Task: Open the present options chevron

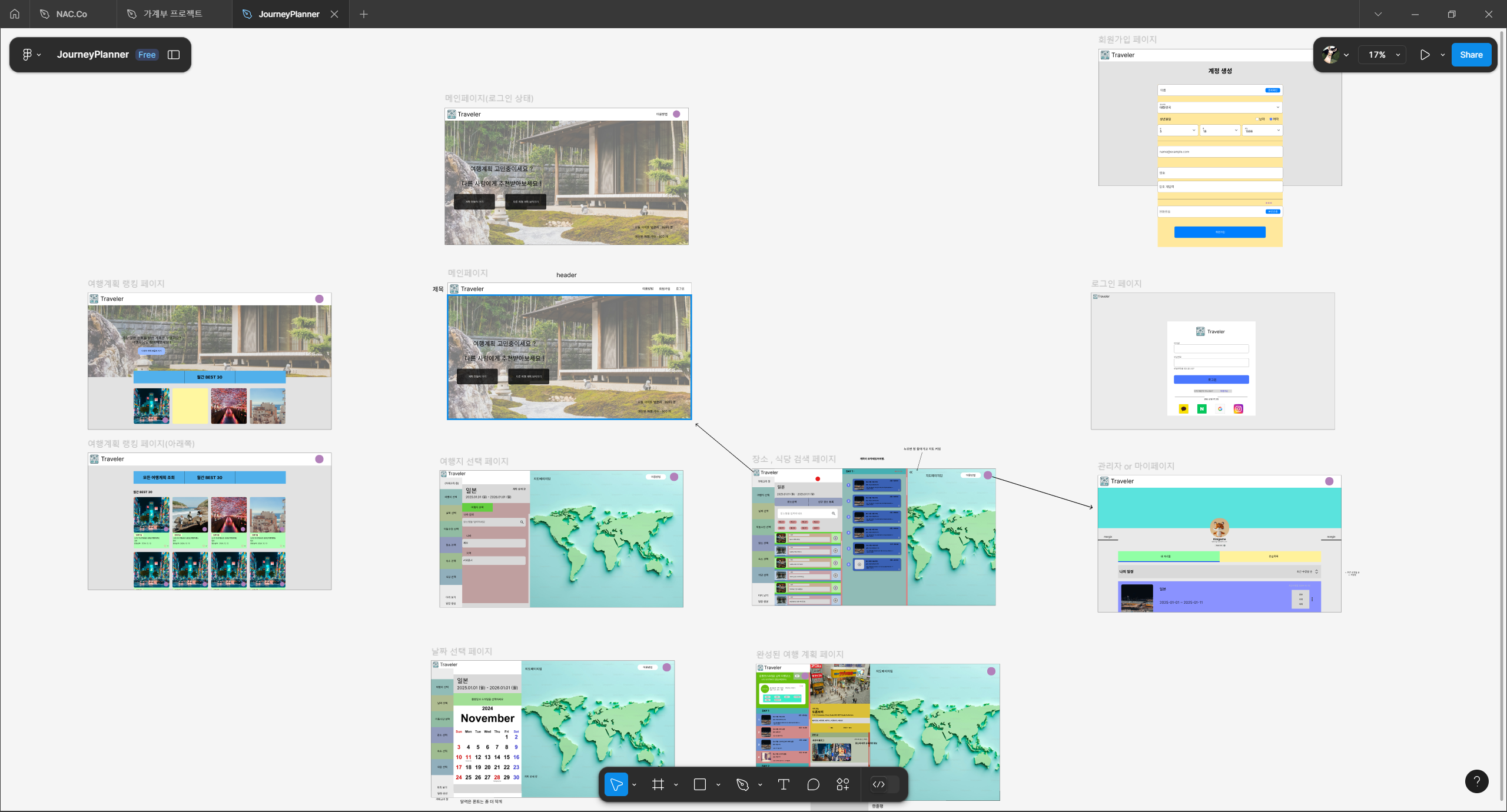Action: [x=1442, y=55]
